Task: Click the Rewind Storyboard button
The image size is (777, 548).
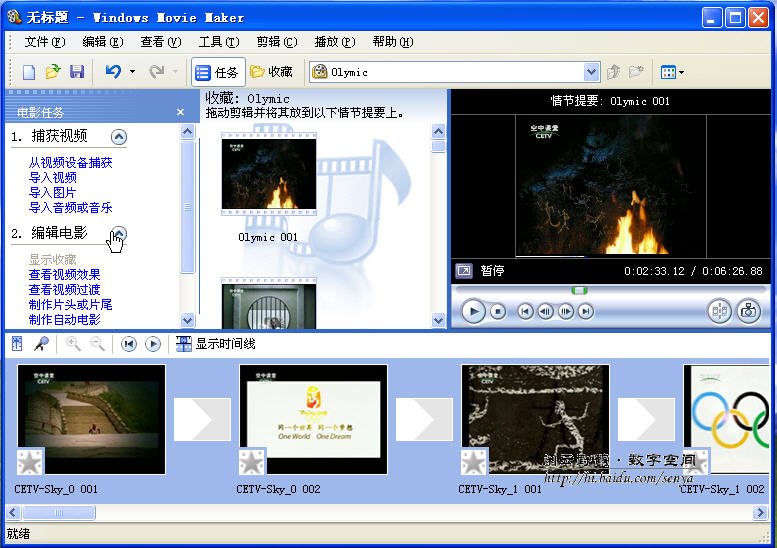Action: click(x=129, y=343)
